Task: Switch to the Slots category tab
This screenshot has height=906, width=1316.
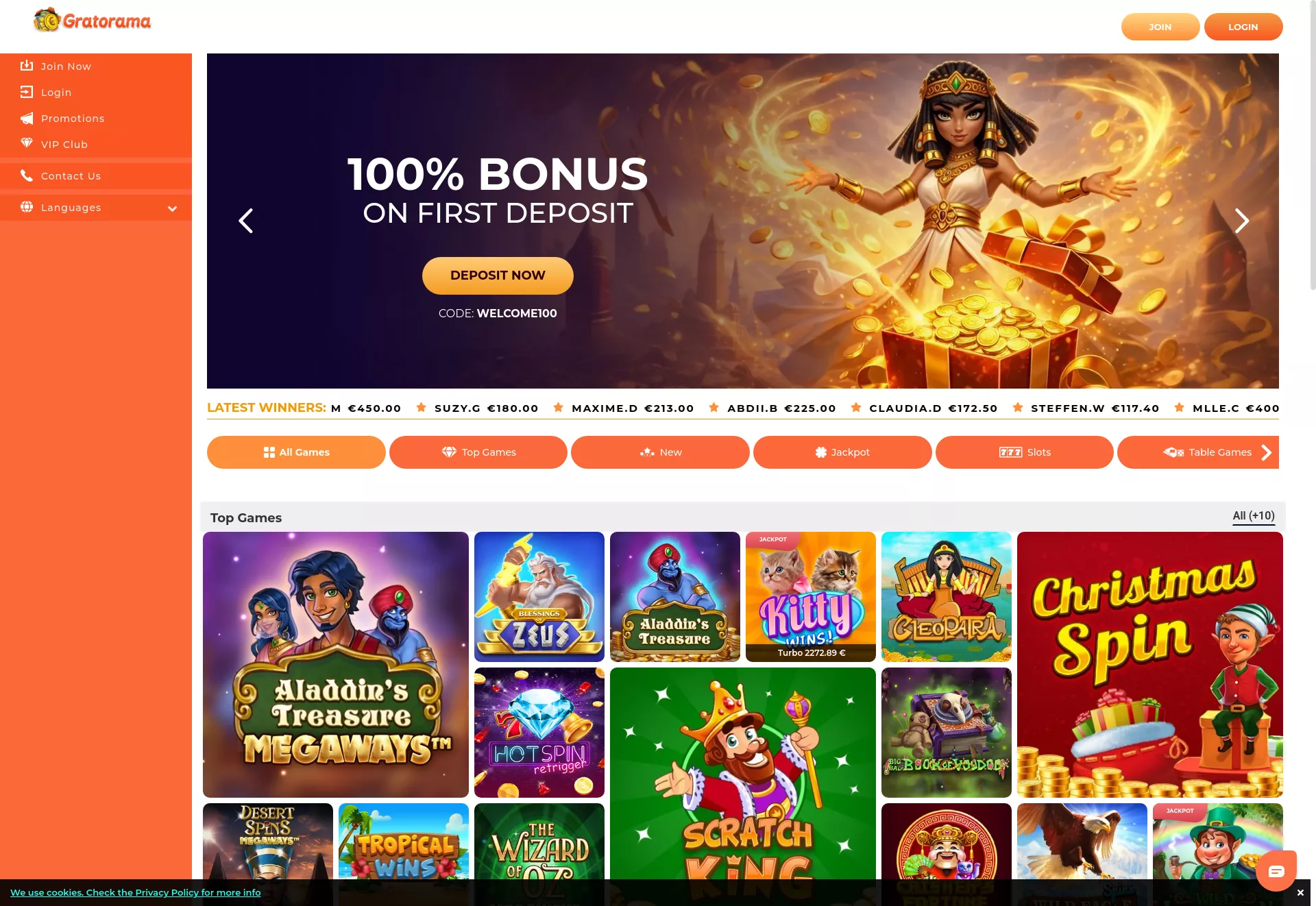Action: click(x=1025, y=452)
